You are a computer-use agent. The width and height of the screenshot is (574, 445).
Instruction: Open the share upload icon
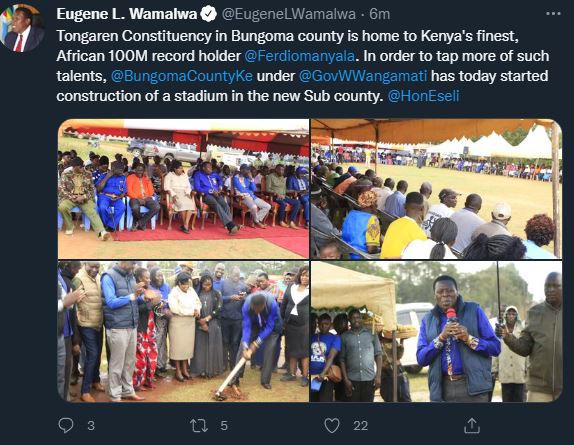tap(472, 425)
